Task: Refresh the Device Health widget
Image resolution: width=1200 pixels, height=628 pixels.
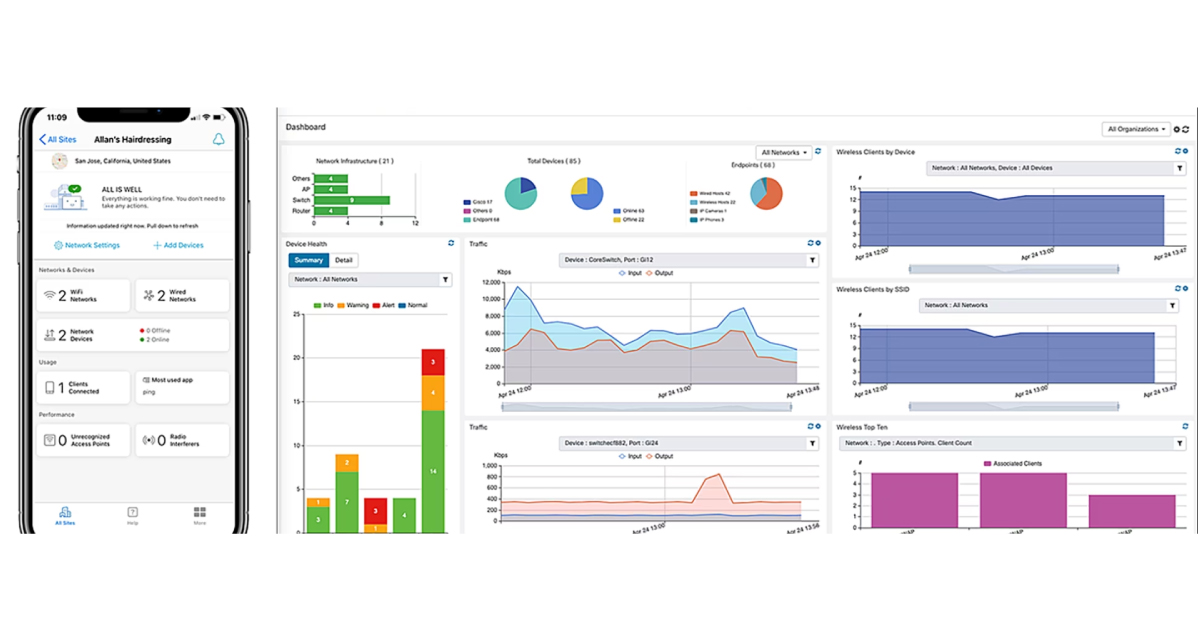Action: click(x=451, y=243)
